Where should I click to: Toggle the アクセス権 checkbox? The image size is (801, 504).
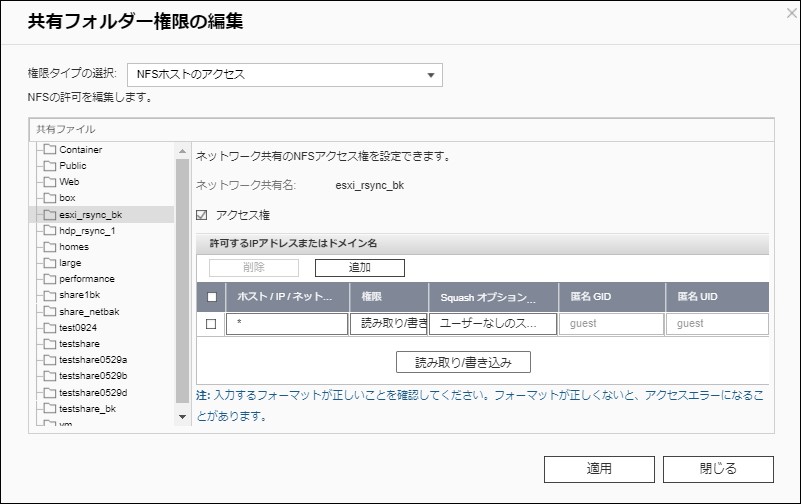[201, 215]
